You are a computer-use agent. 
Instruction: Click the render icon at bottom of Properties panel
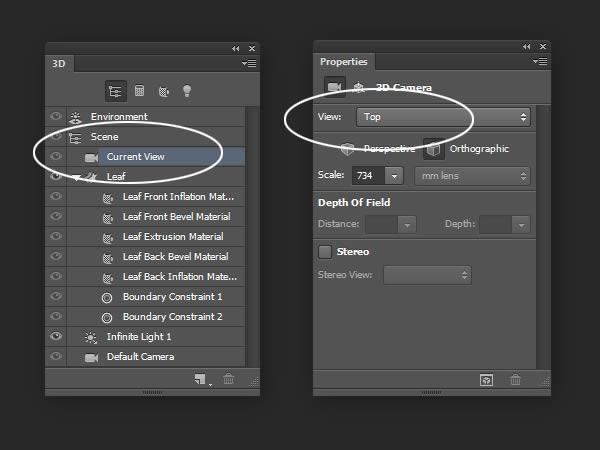[486, 380]
